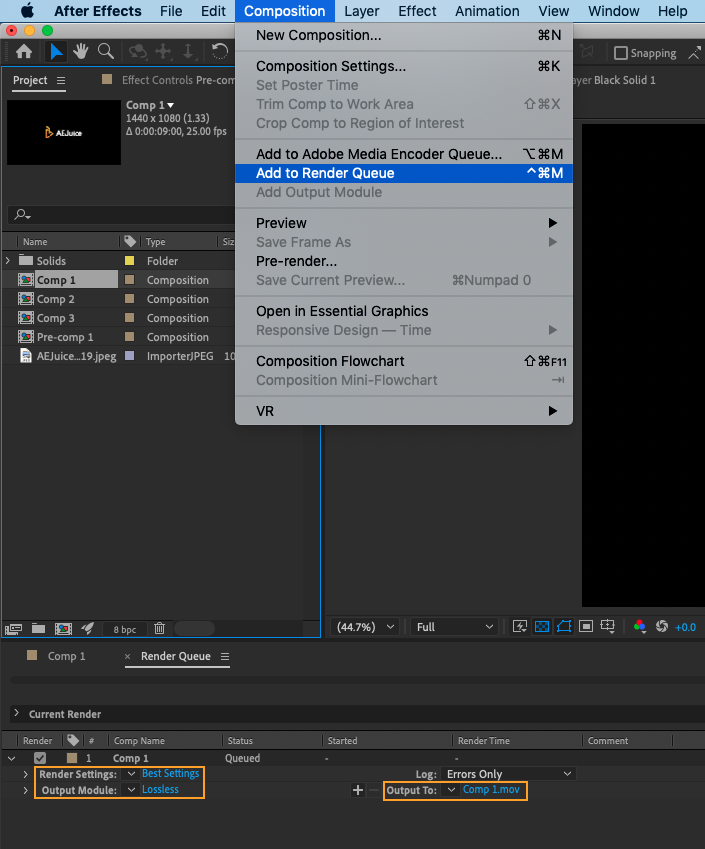Choose New Composition menu item

pyautogui.click(x=404, y=35)
